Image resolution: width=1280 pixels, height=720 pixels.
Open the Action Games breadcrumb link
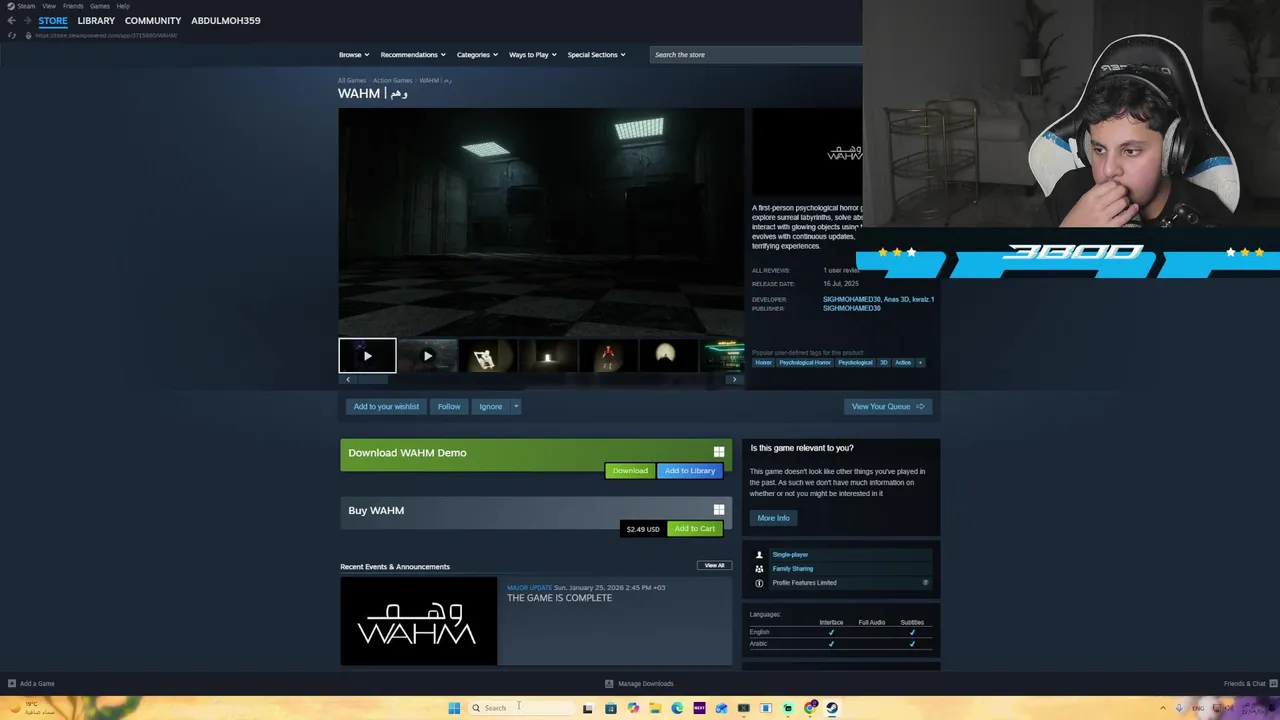point(392,80)
